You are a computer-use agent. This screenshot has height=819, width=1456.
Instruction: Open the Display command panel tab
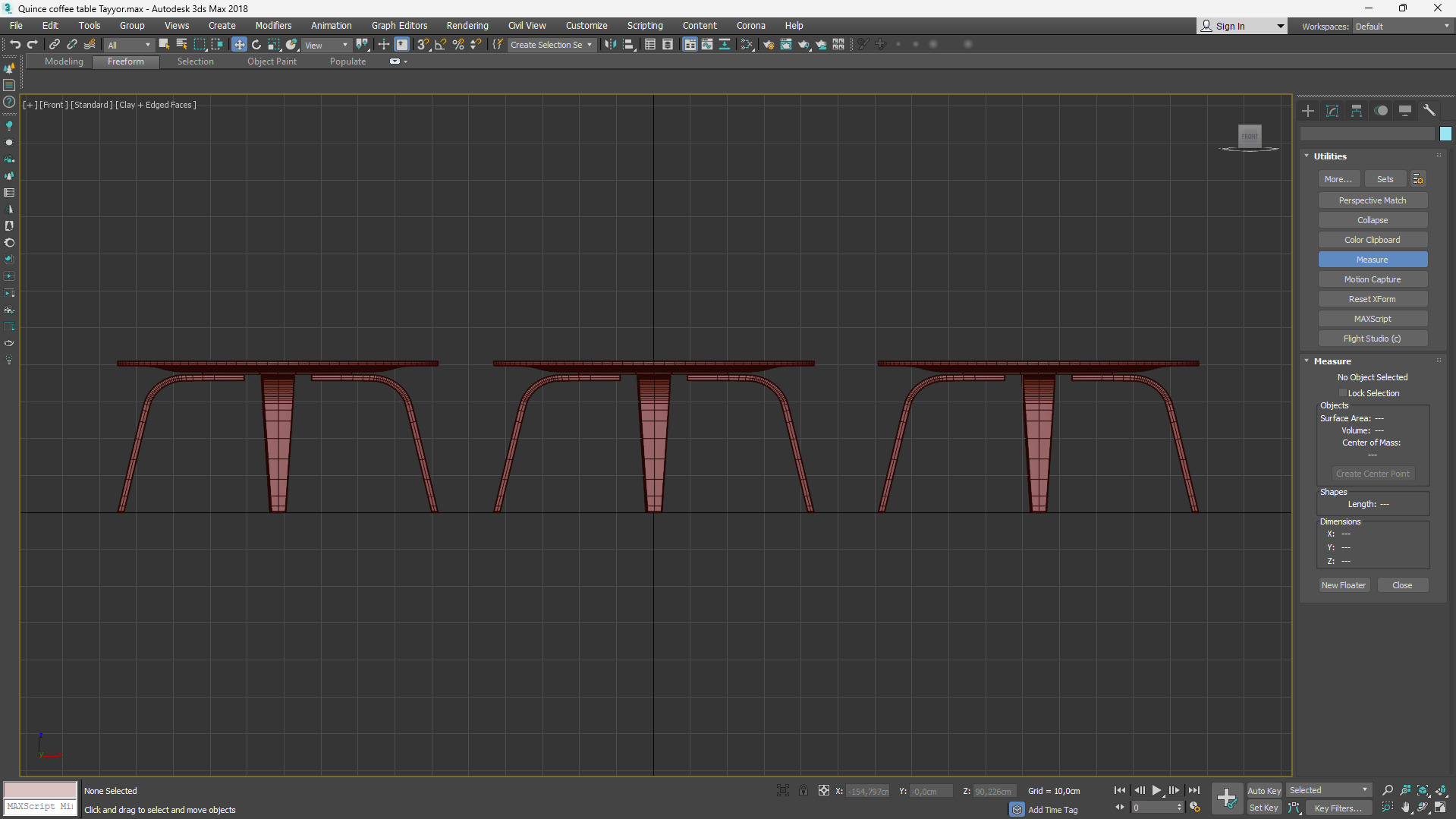pyautogui.click(x=1405, y=111)
